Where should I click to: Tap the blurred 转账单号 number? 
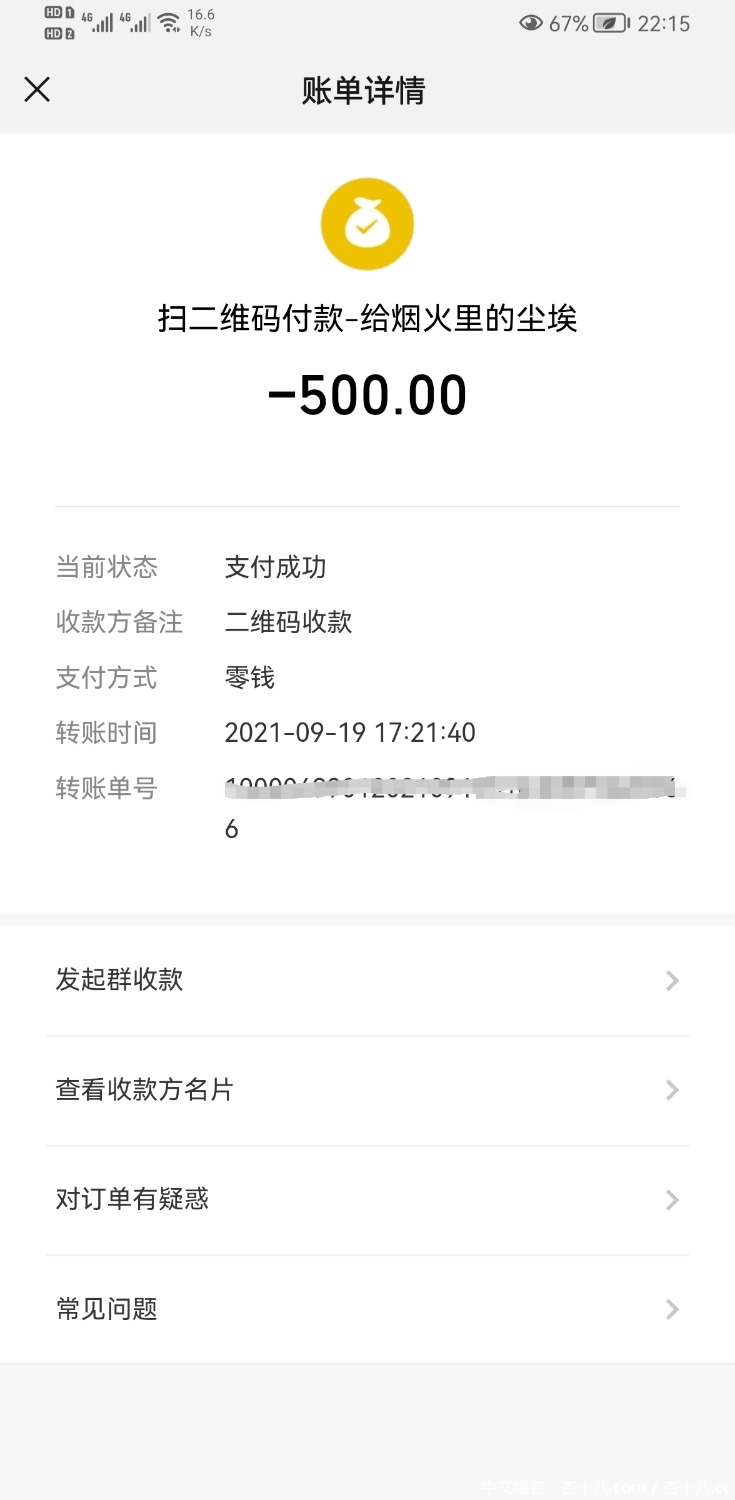(455, 790)
